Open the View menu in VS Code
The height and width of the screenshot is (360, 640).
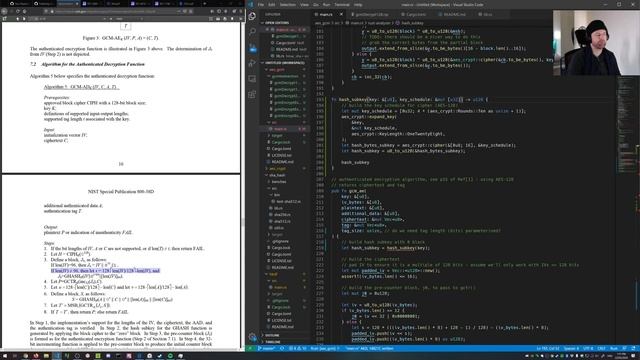[304, 4]
